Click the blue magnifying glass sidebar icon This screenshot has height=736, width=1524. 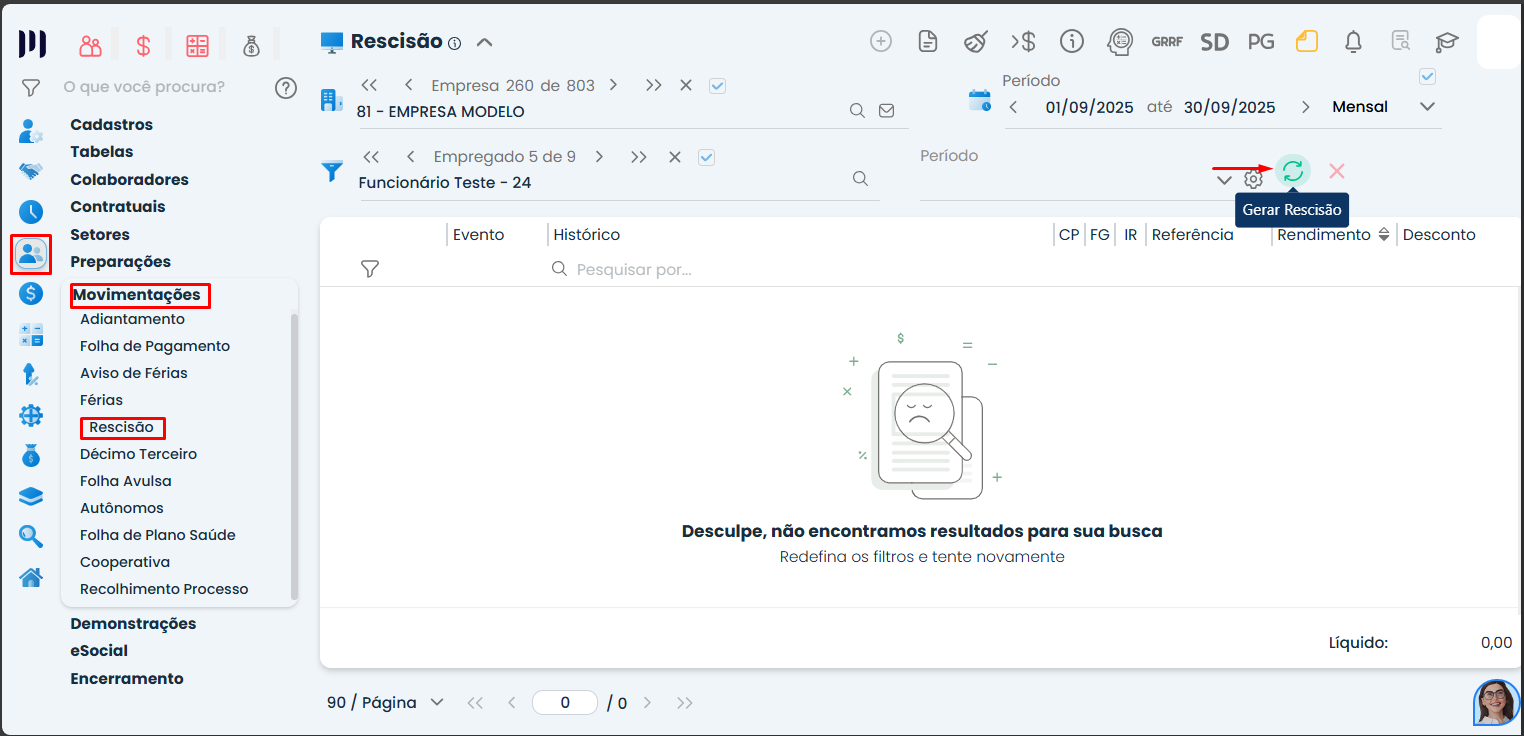pos(31,537)
